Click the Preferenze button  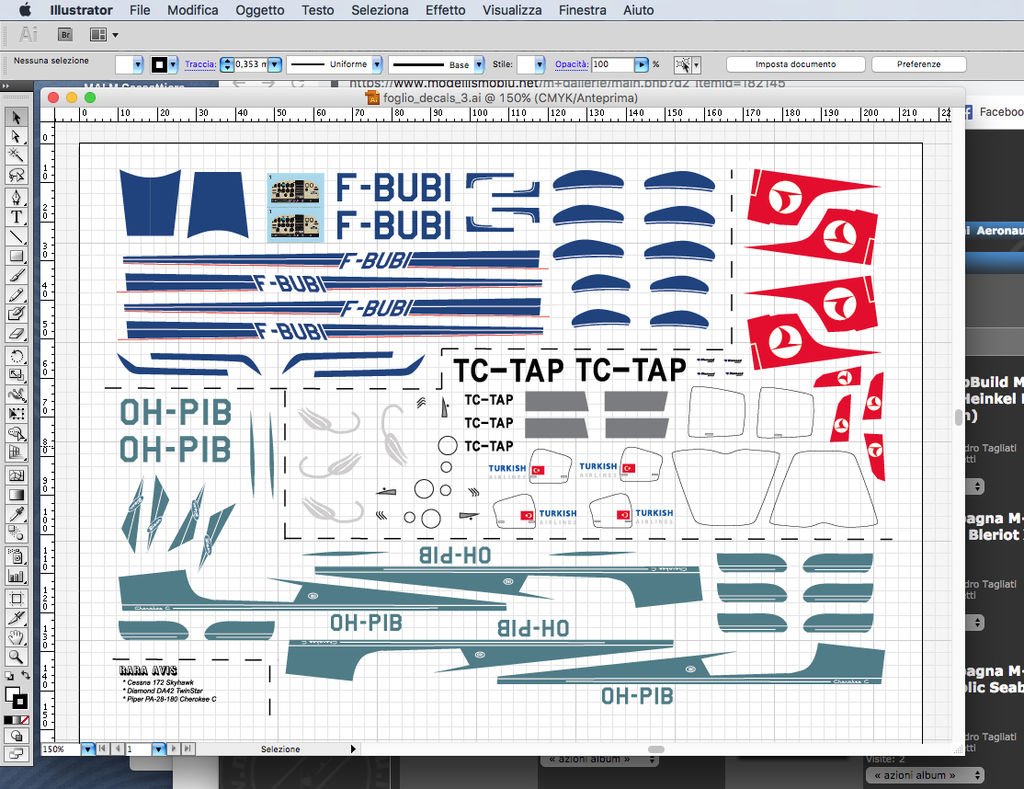[919, 64]
